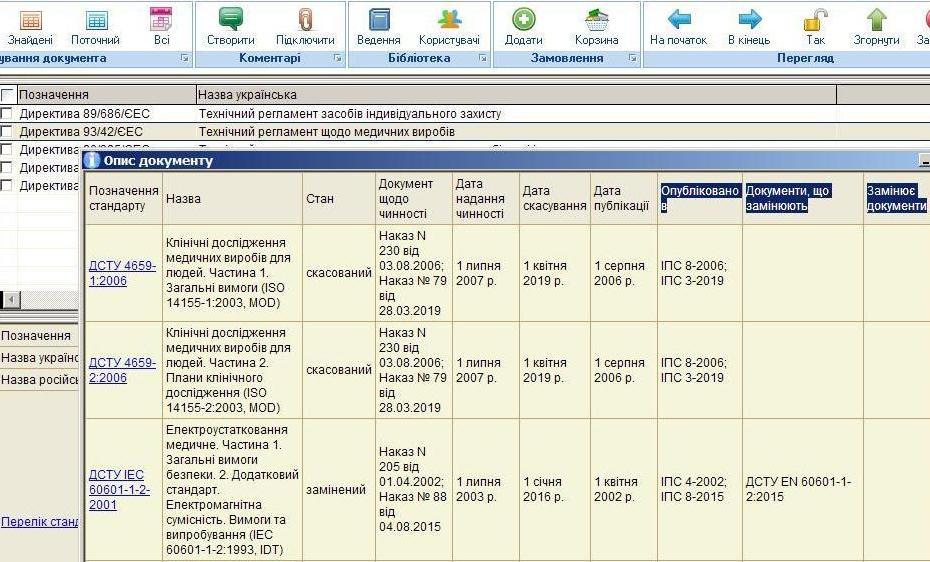Toggle the select-all header checkbox
Image resolution: width=930 pixels, height=562 pixels.
click(x=7, y=95)
